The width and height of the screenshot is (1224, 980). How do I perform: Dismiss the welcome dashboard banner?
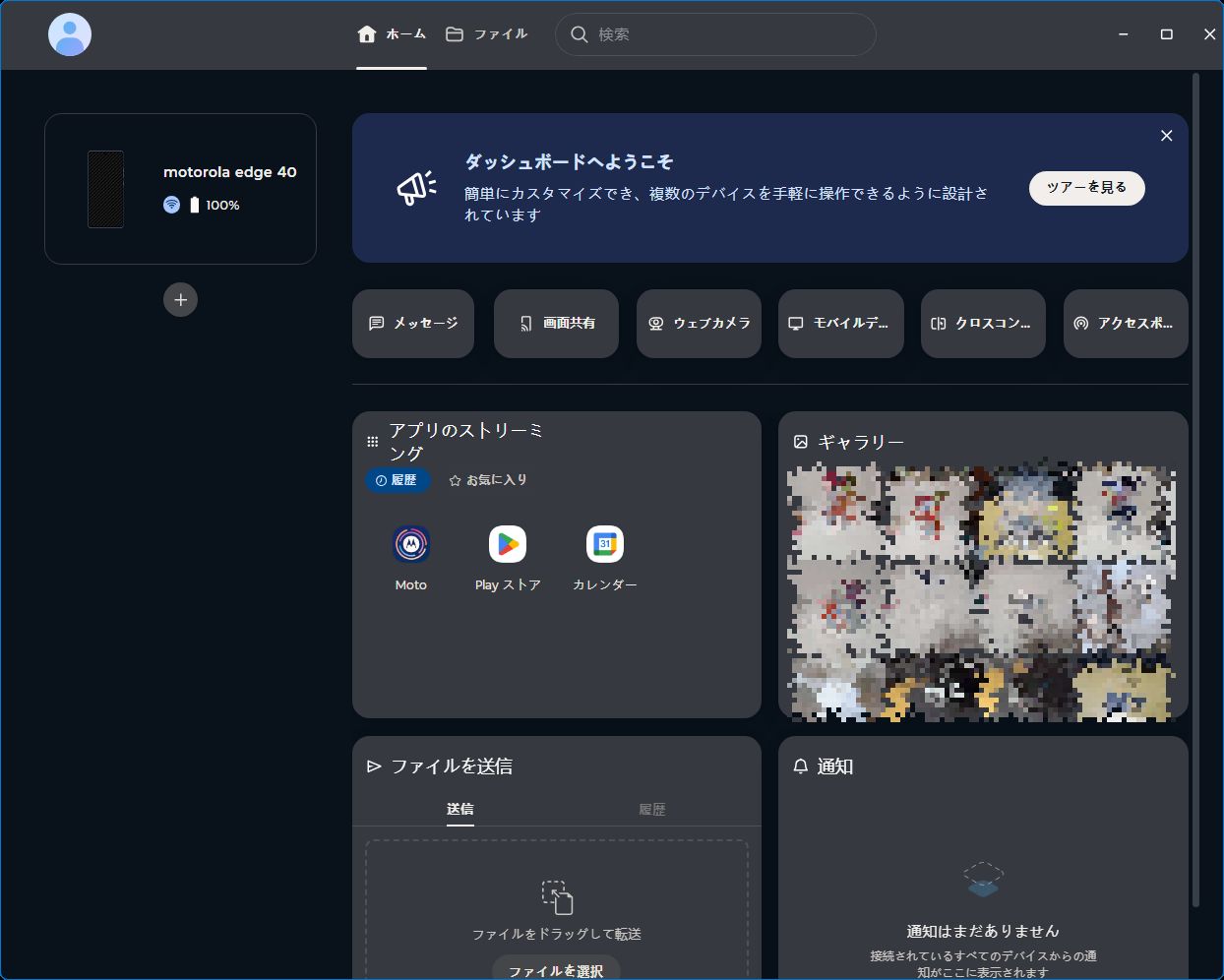pyautogui.click(x=1166, y=136)
